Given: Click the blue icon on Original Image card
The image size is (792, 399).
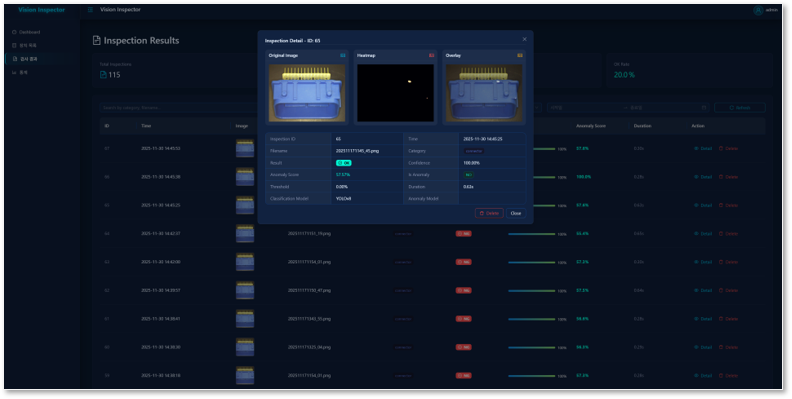Looking at the screenshot, I should coord(343,56).
